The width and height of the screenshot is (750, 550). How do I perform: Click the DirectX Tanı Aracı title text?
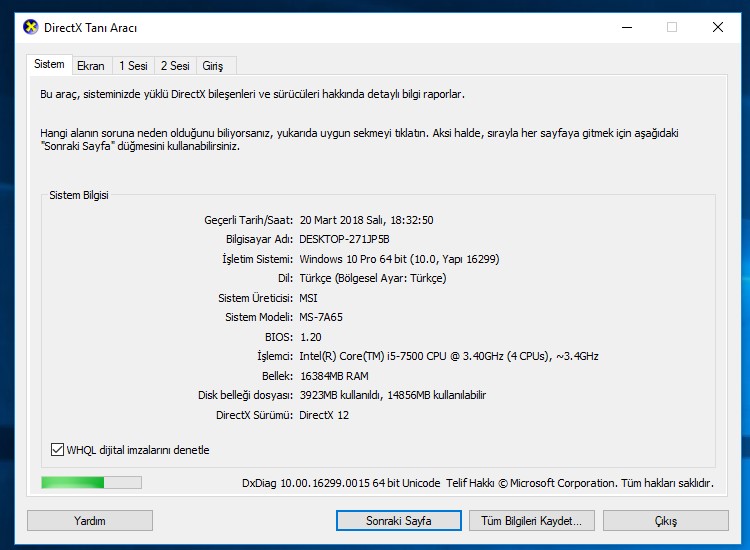coord(93,28)
